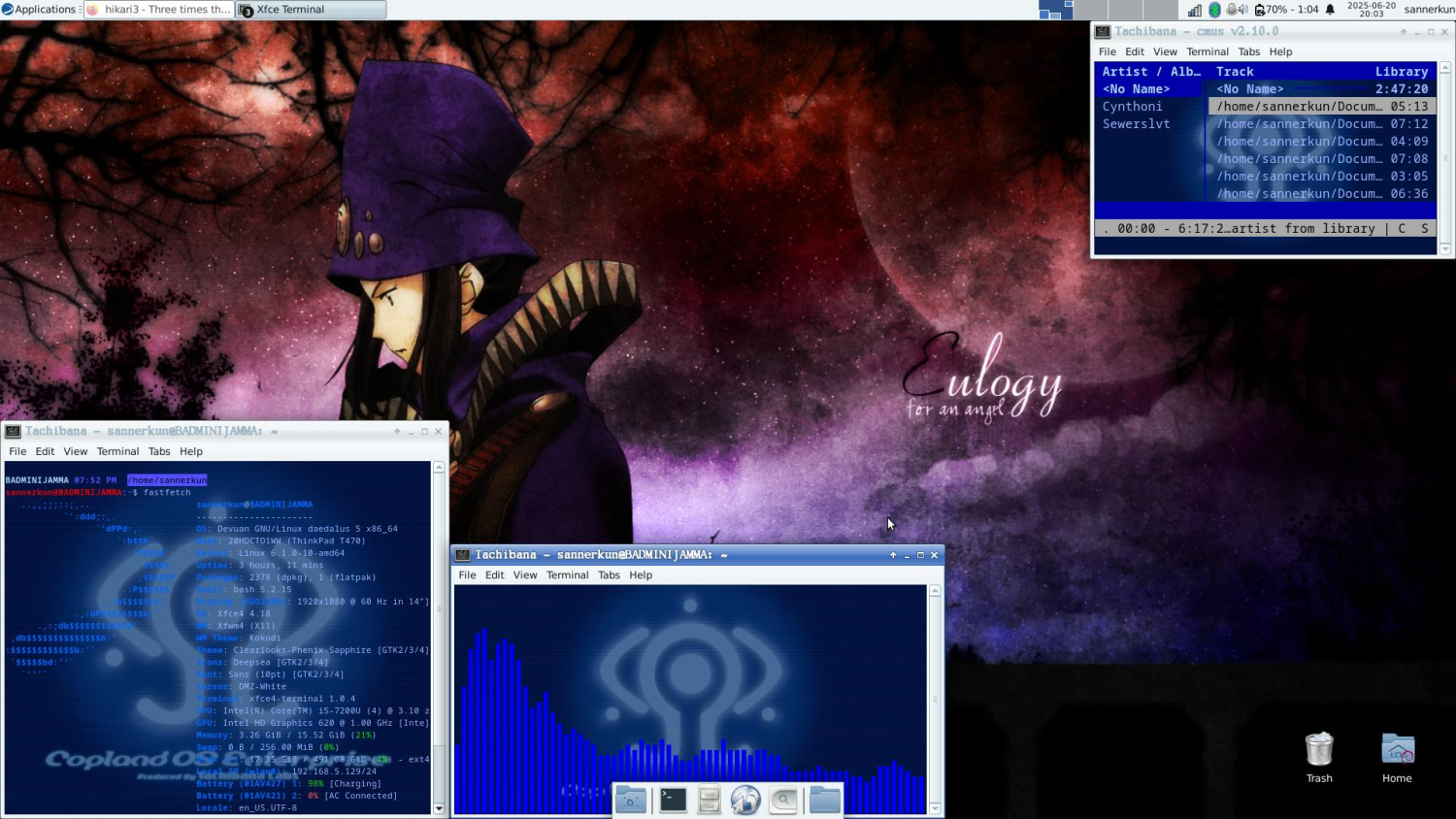Open Help menu in the fastfetch terminal
The width and height of the screenshot is (1456, 819).
(x=191, y=451)
